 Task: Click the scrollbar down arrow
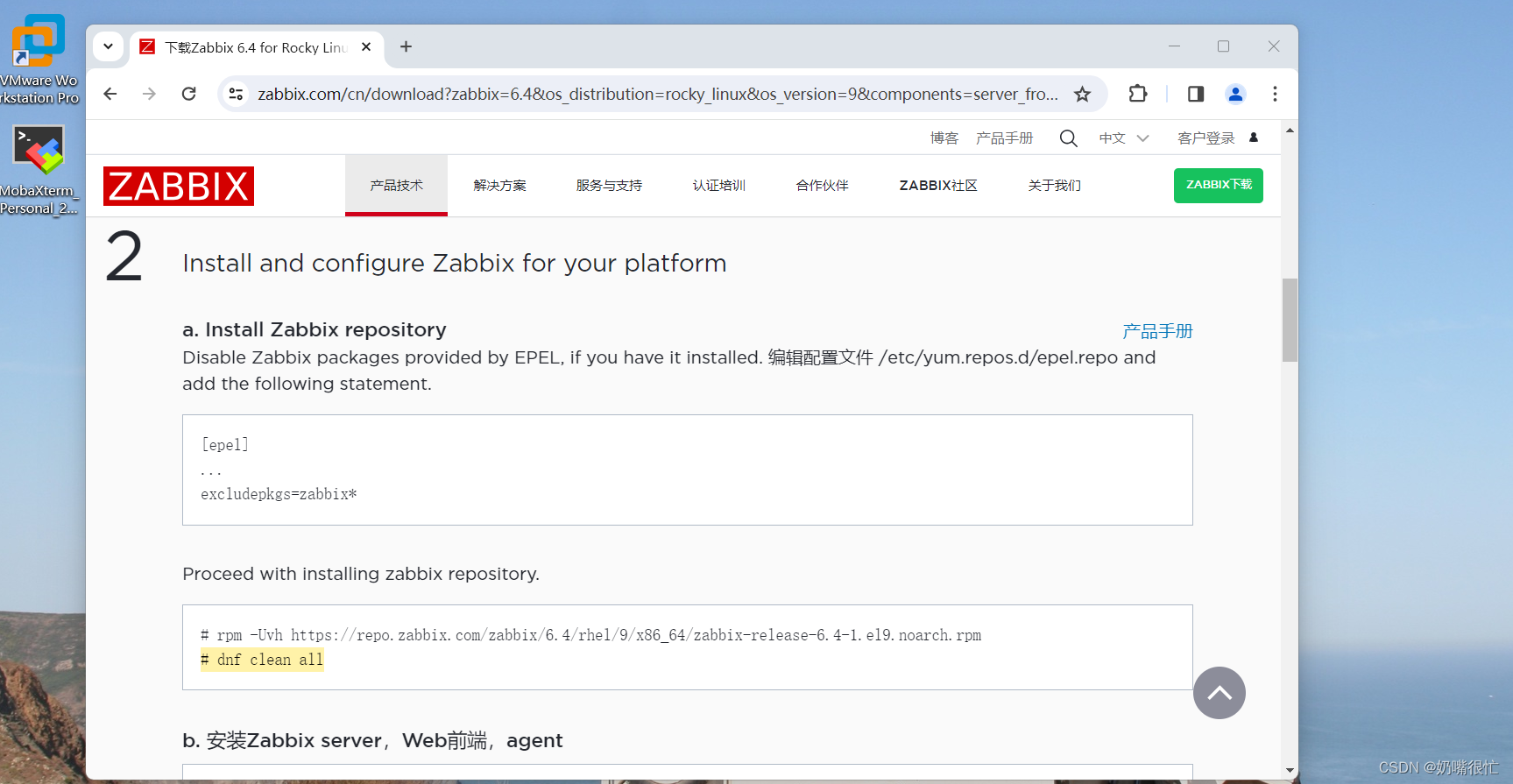pos(1290,770)
